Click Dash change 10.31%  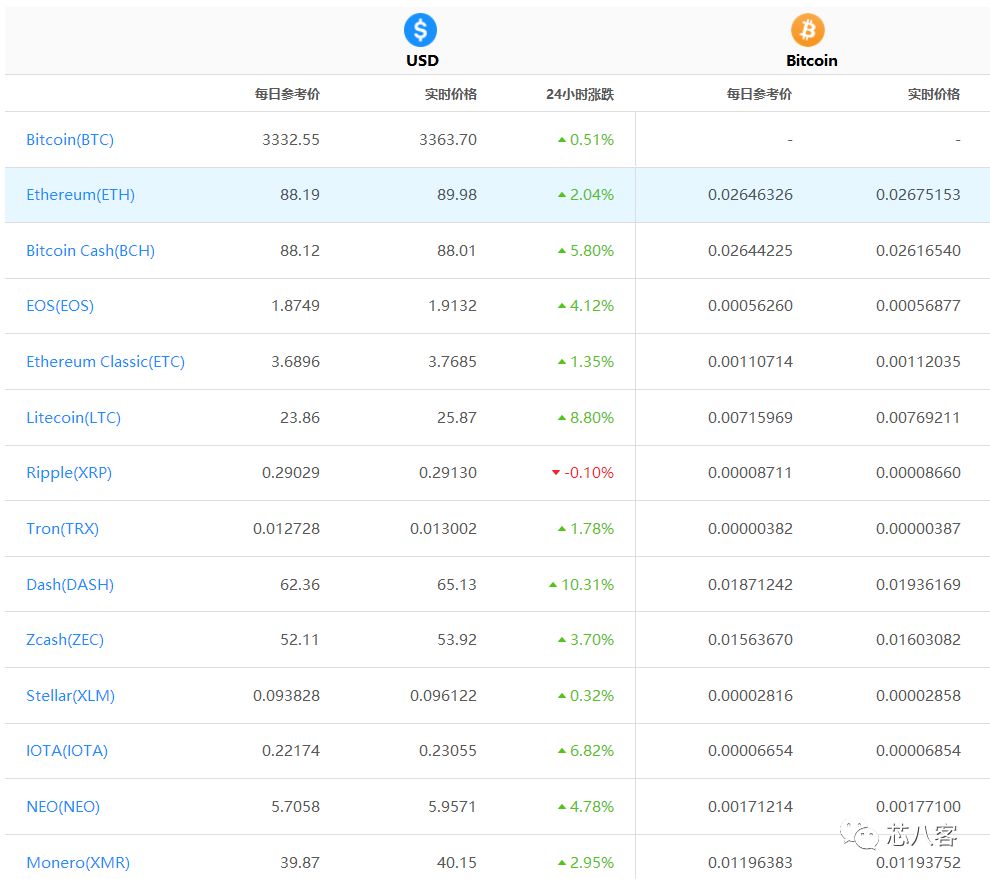(581, 585)
